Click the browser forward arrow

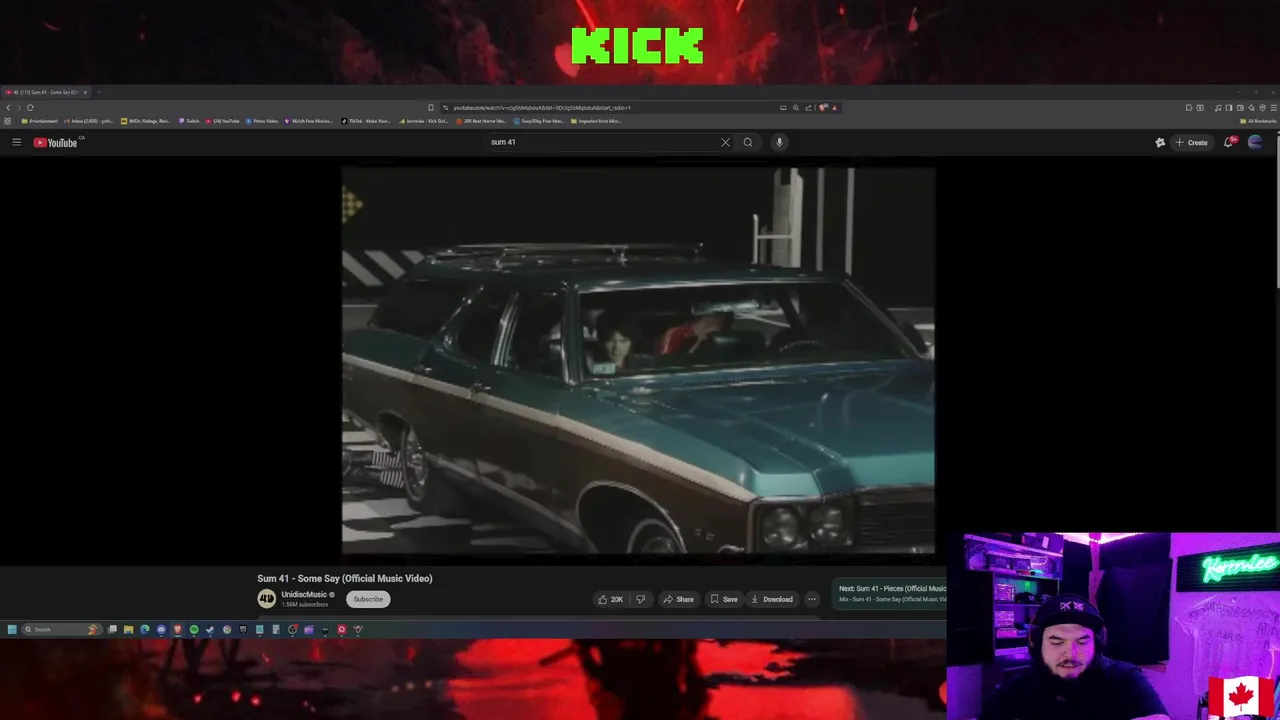tap(19, 107)
